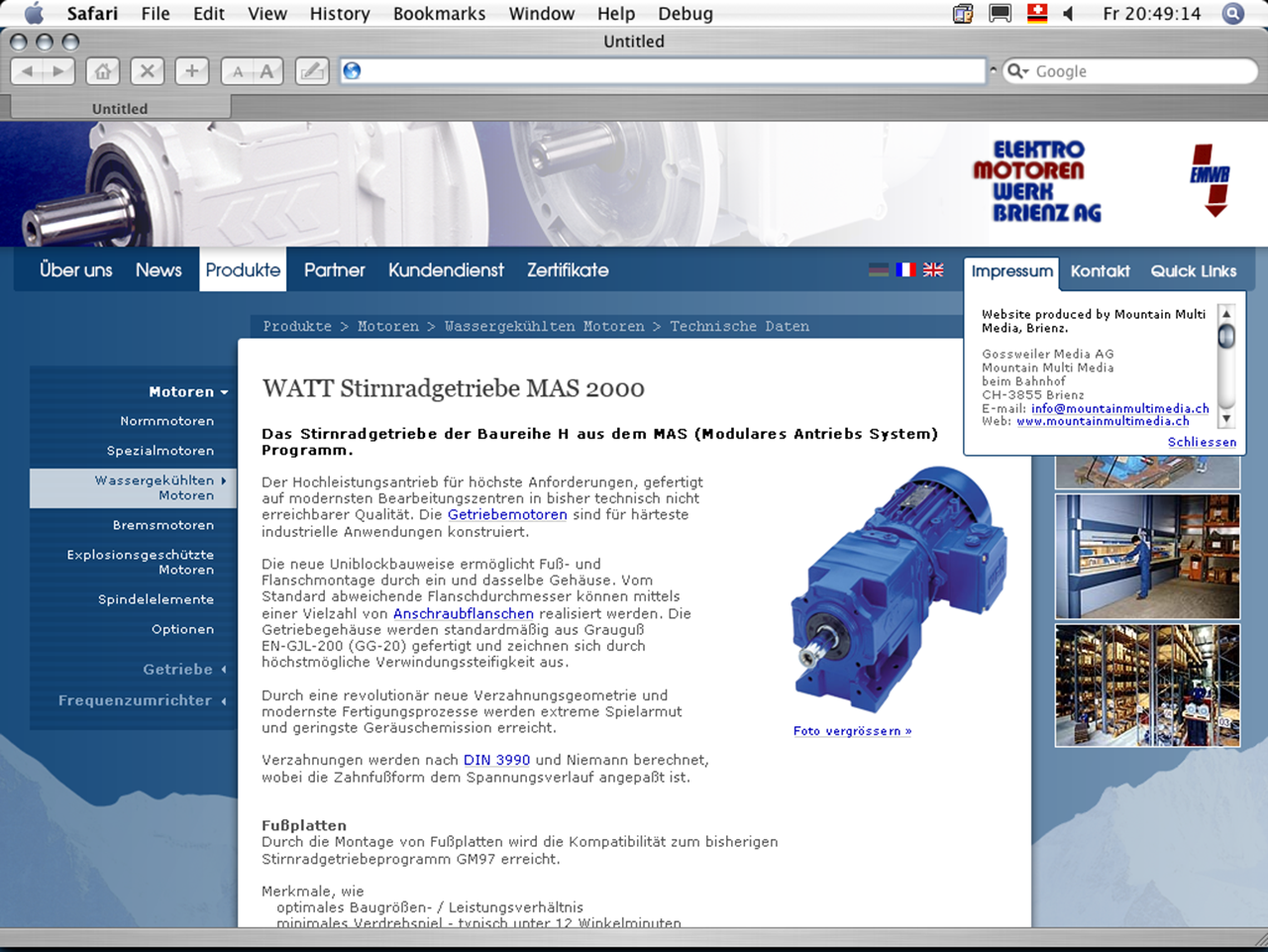The height and width of the screenshot is (952, 1268).
Task: Click the pencil report bug toolbar button
Action: coord(312,71)
